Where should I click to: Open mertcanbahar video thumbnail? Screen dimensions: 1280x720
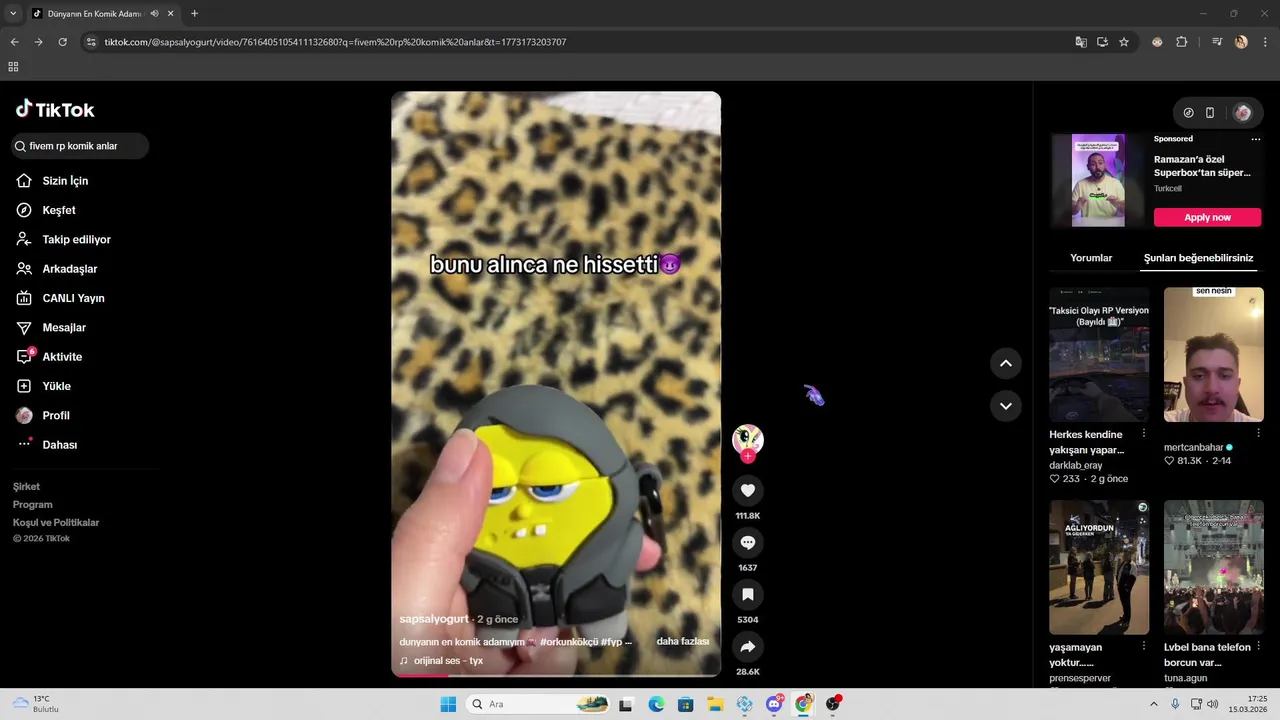pyautogui.click(x=1214, y=355)
